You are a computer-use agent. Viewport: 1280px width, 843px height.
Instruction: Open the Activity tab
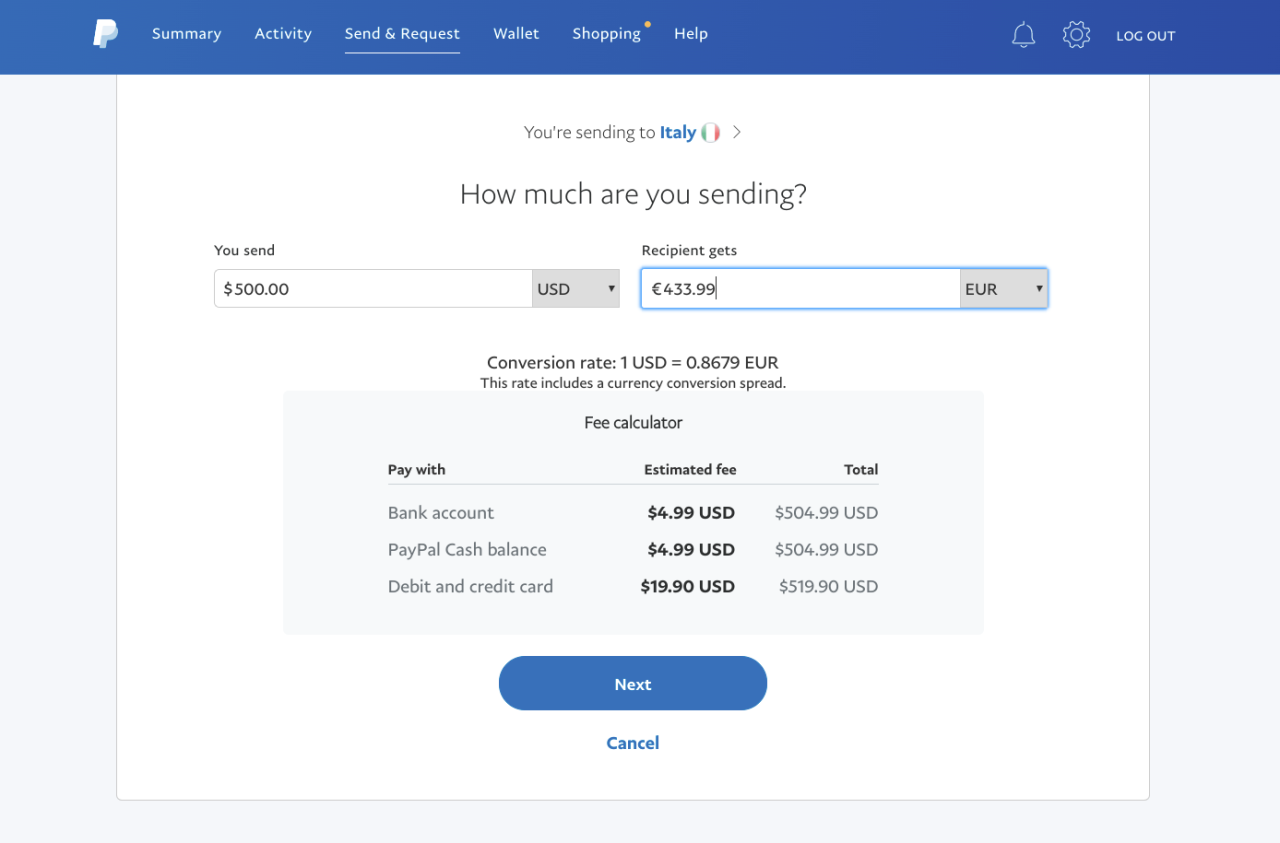click(x=283, y=34)
